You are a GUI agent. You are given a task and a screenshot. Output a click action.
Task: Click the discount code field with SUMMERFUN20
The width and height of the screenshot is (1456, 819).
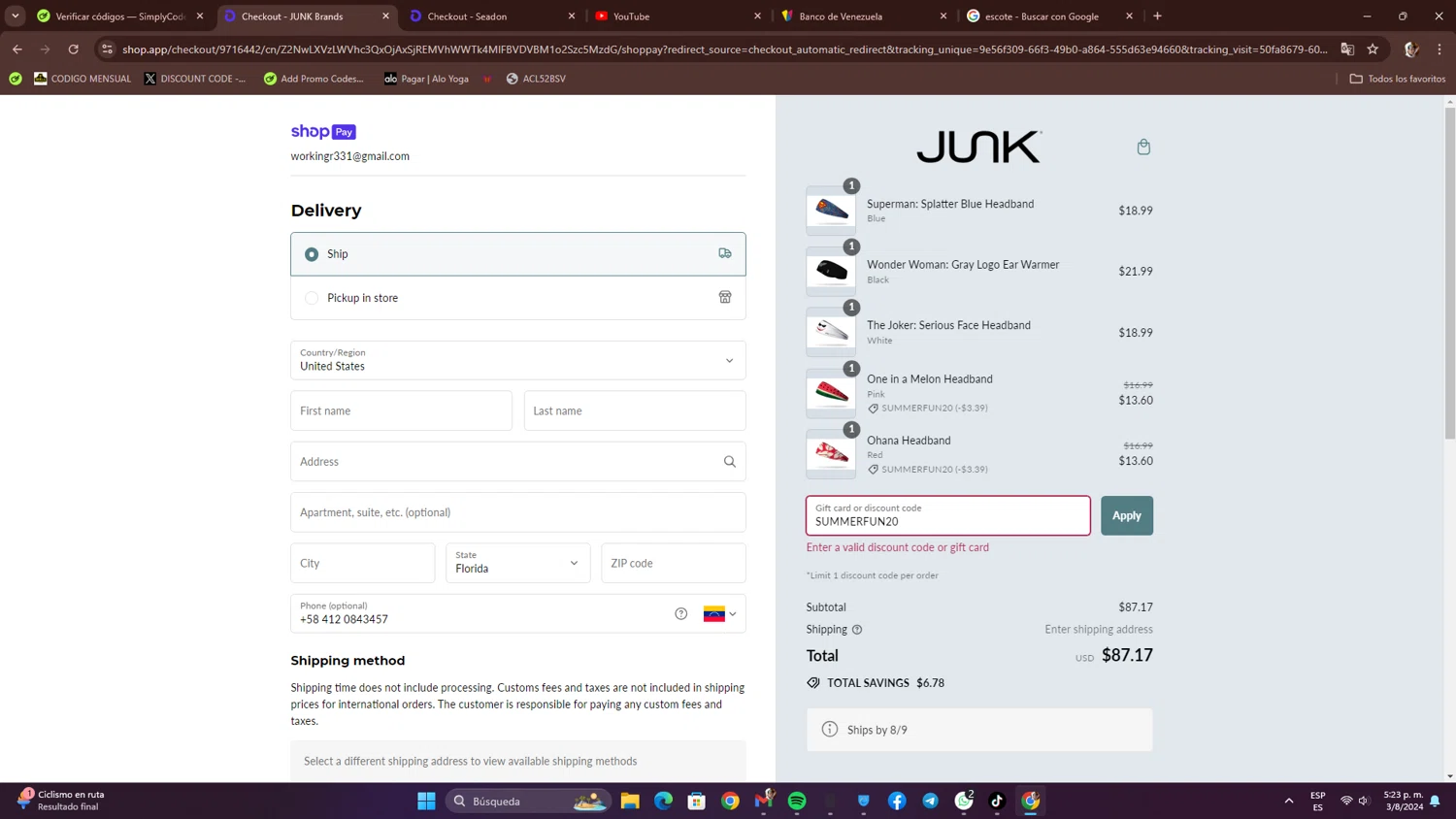[x=948, y=515]
